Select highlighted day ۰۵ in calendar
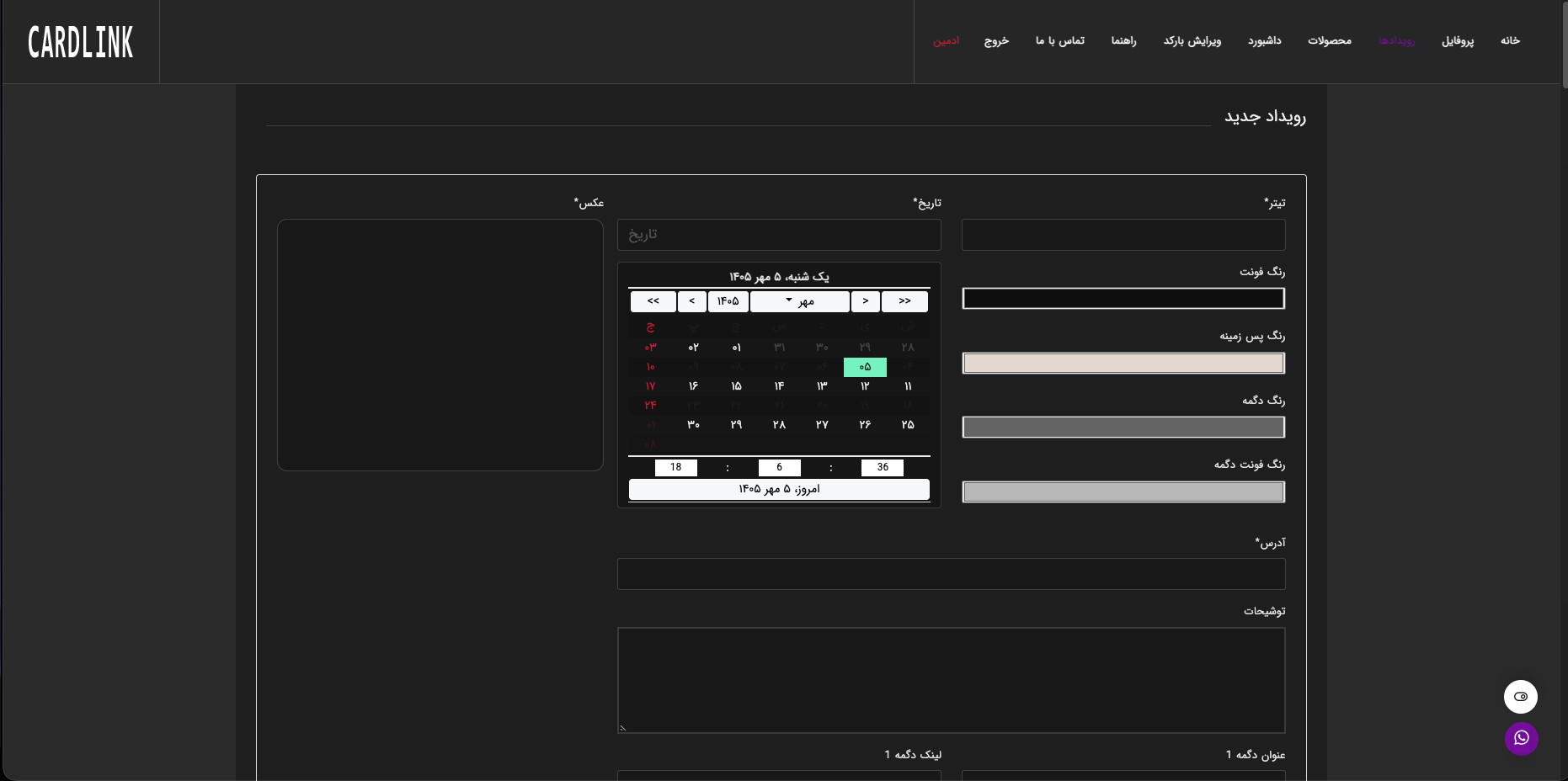1568x781 pixels. pos(865,367)
